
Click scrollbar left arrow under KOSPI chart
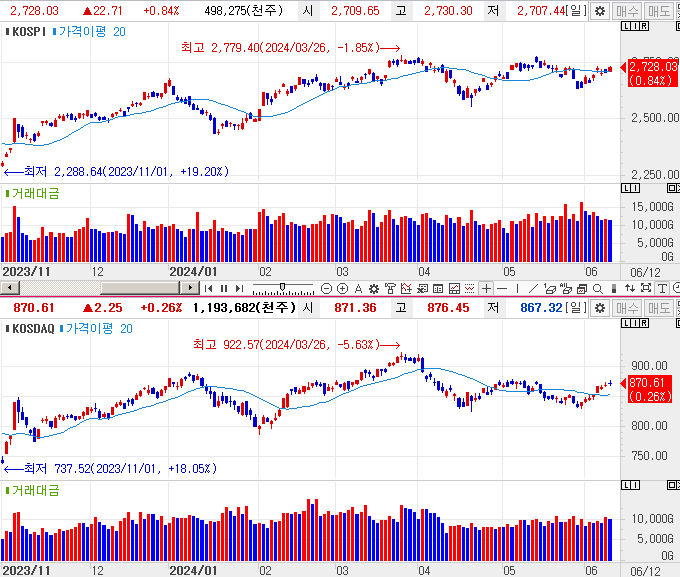[10, 288]
